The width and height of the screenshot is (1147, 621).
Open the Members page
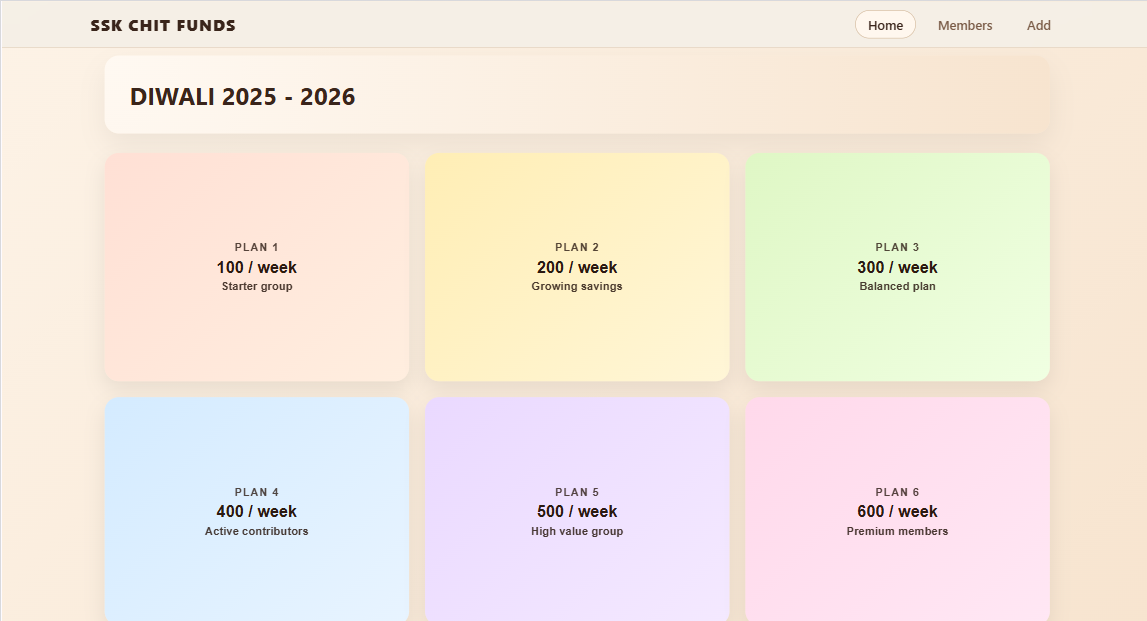pyautogui.click(x=965, y=25)
